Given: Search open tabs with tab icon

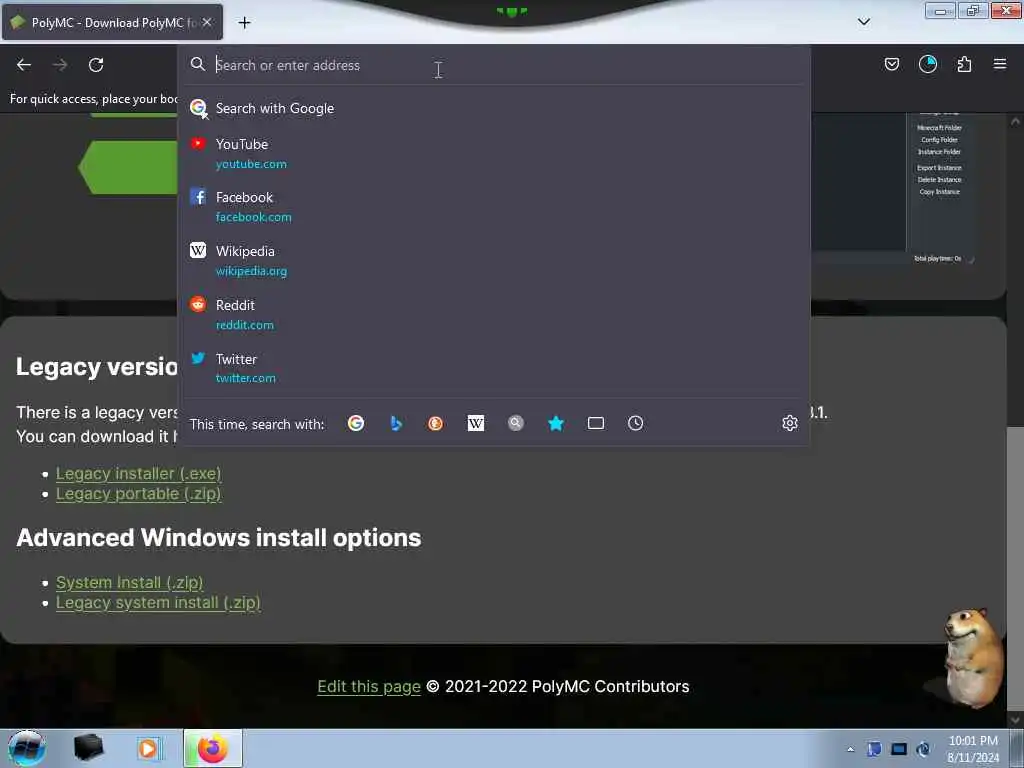Looking at the screenshot, I should 596,424.
